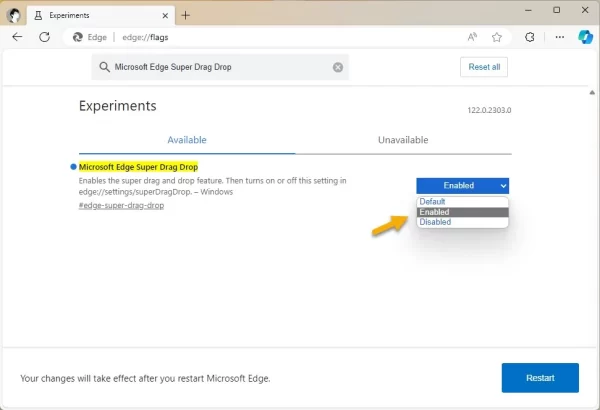Open Settings and more menu
Viewport: 600px width, 410px height.
click(x=559, y=37)
